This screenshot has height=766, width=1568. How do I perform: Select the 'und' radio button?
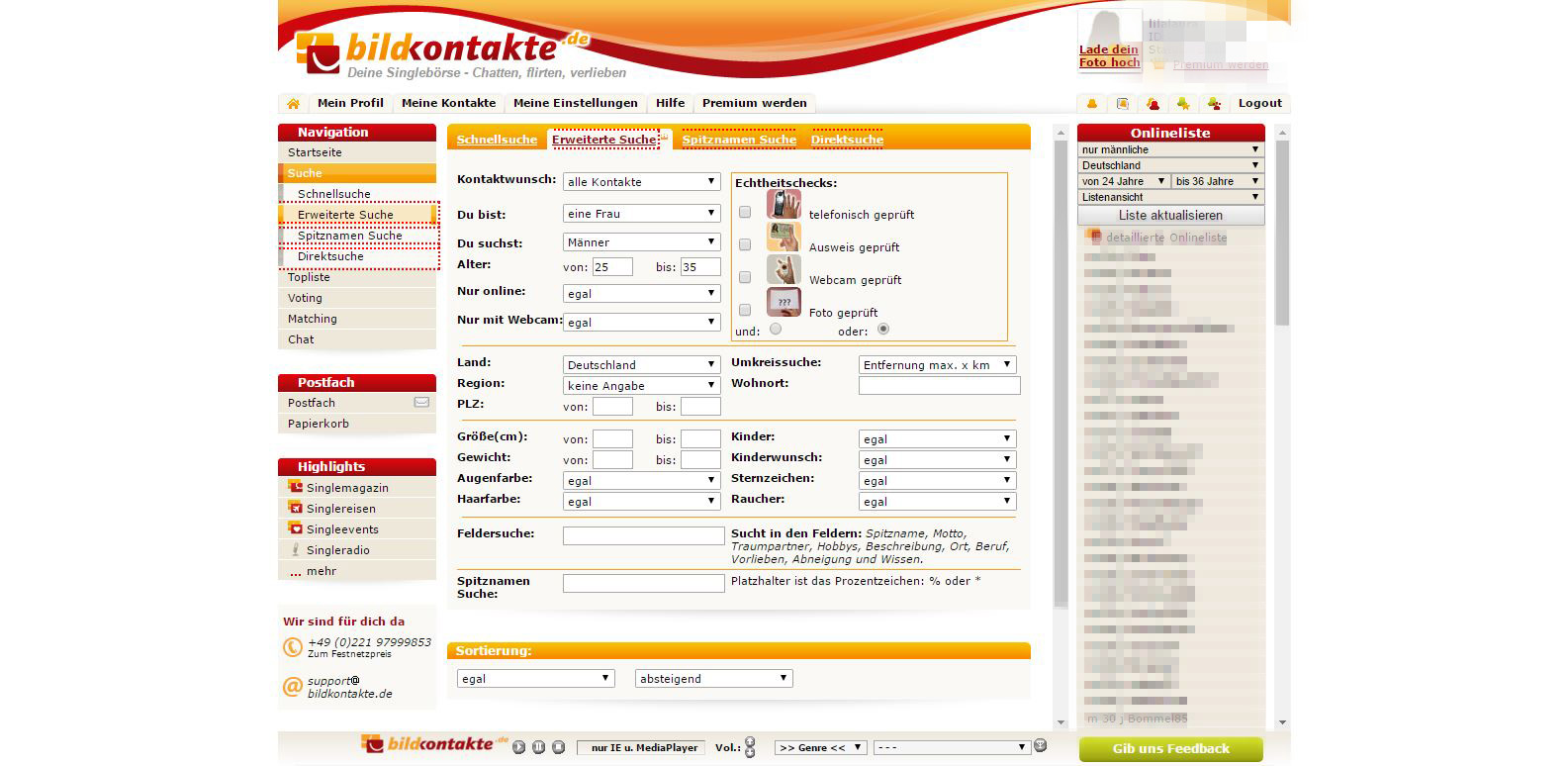[775, 329]
